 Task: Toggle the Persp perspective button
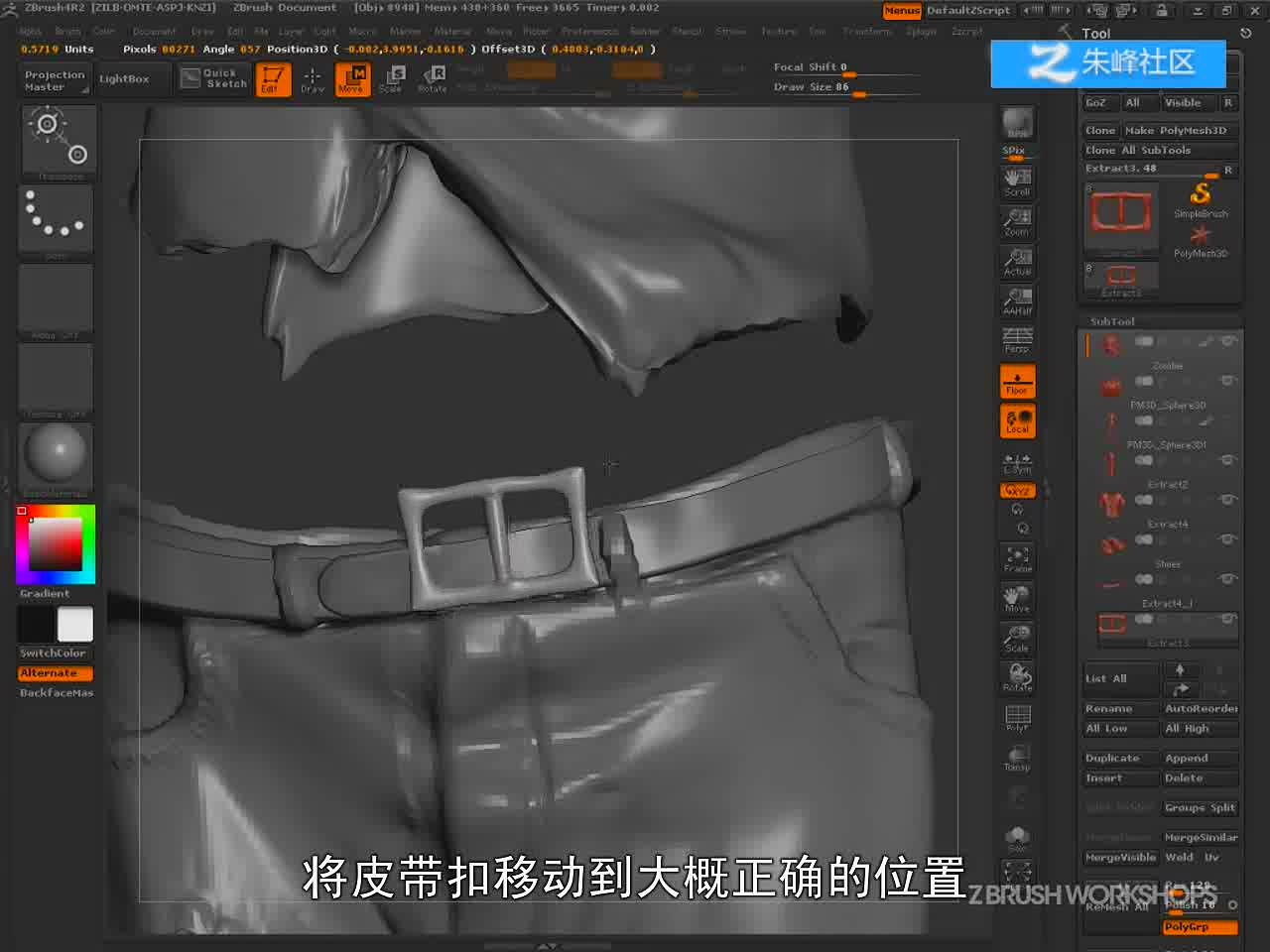click(1017, 340)
